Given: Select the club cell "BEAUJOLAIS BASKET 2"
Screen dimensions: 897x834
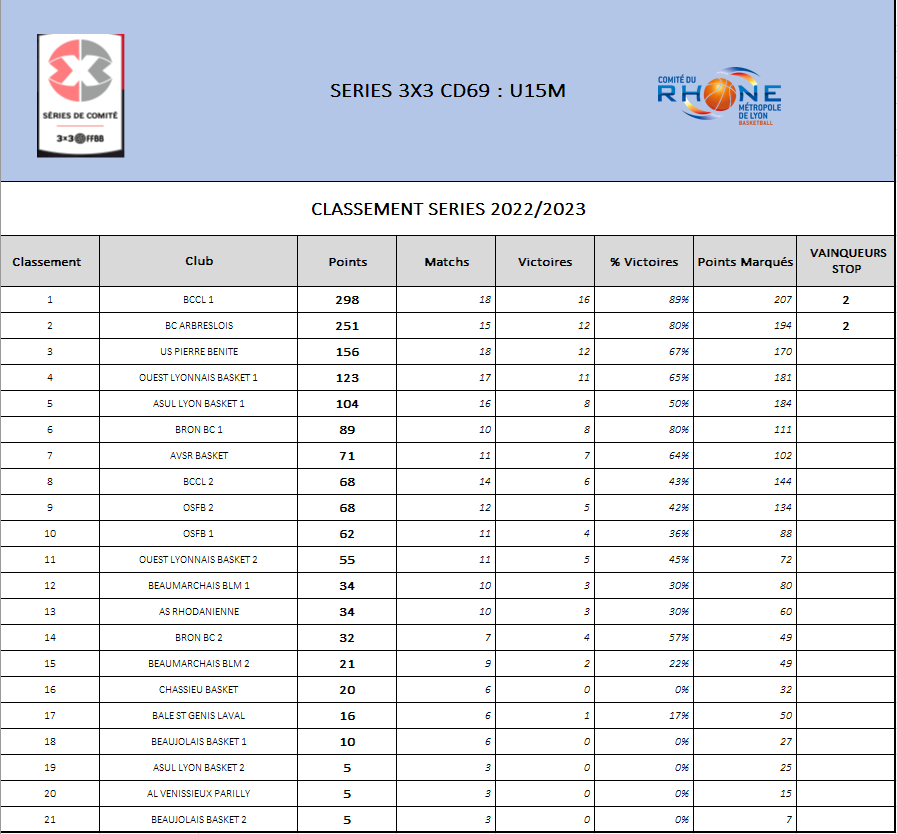Looking at the screenshot, I should point(199,820).
